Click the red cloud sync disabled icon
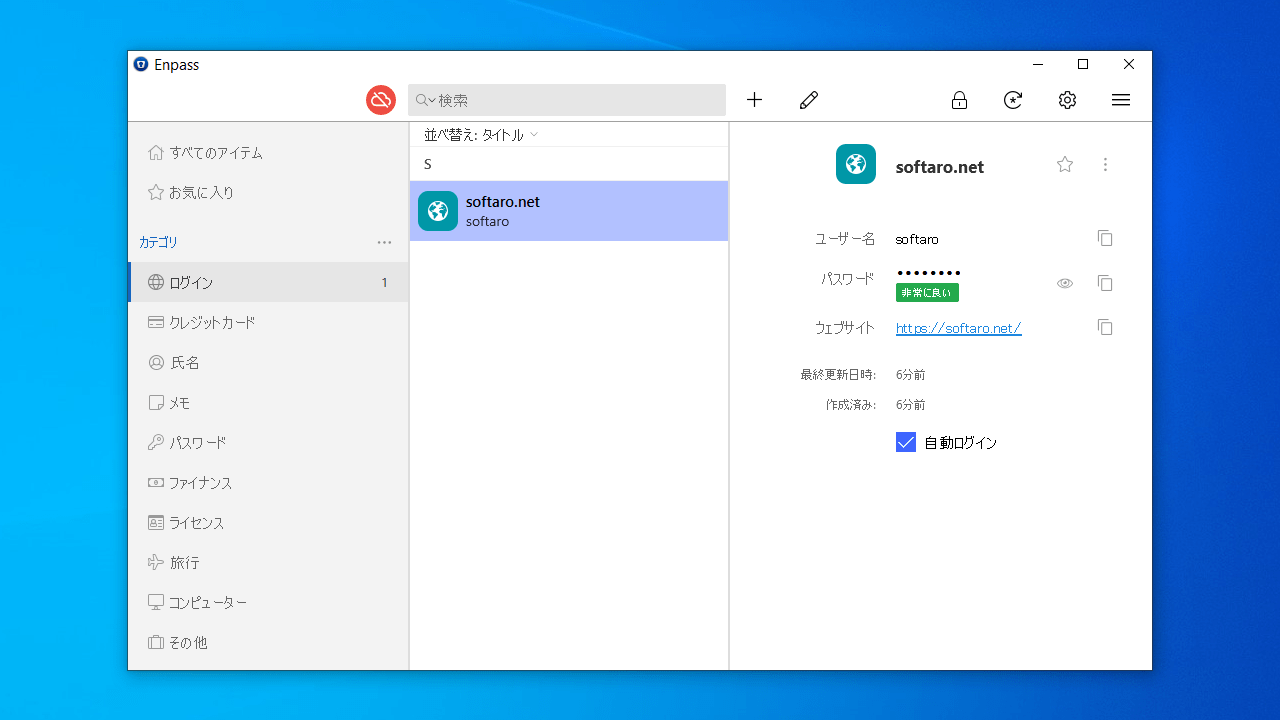This screenshot has width=1280, height=720. (381, 100)
